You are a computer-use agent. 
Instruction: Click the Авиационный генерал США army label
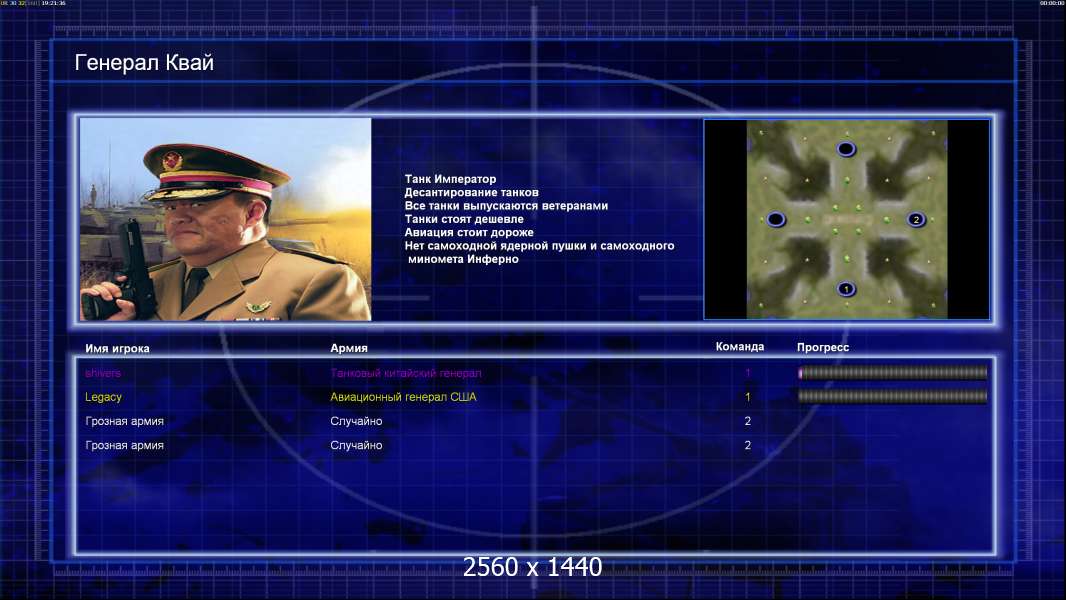coord(403,397)
